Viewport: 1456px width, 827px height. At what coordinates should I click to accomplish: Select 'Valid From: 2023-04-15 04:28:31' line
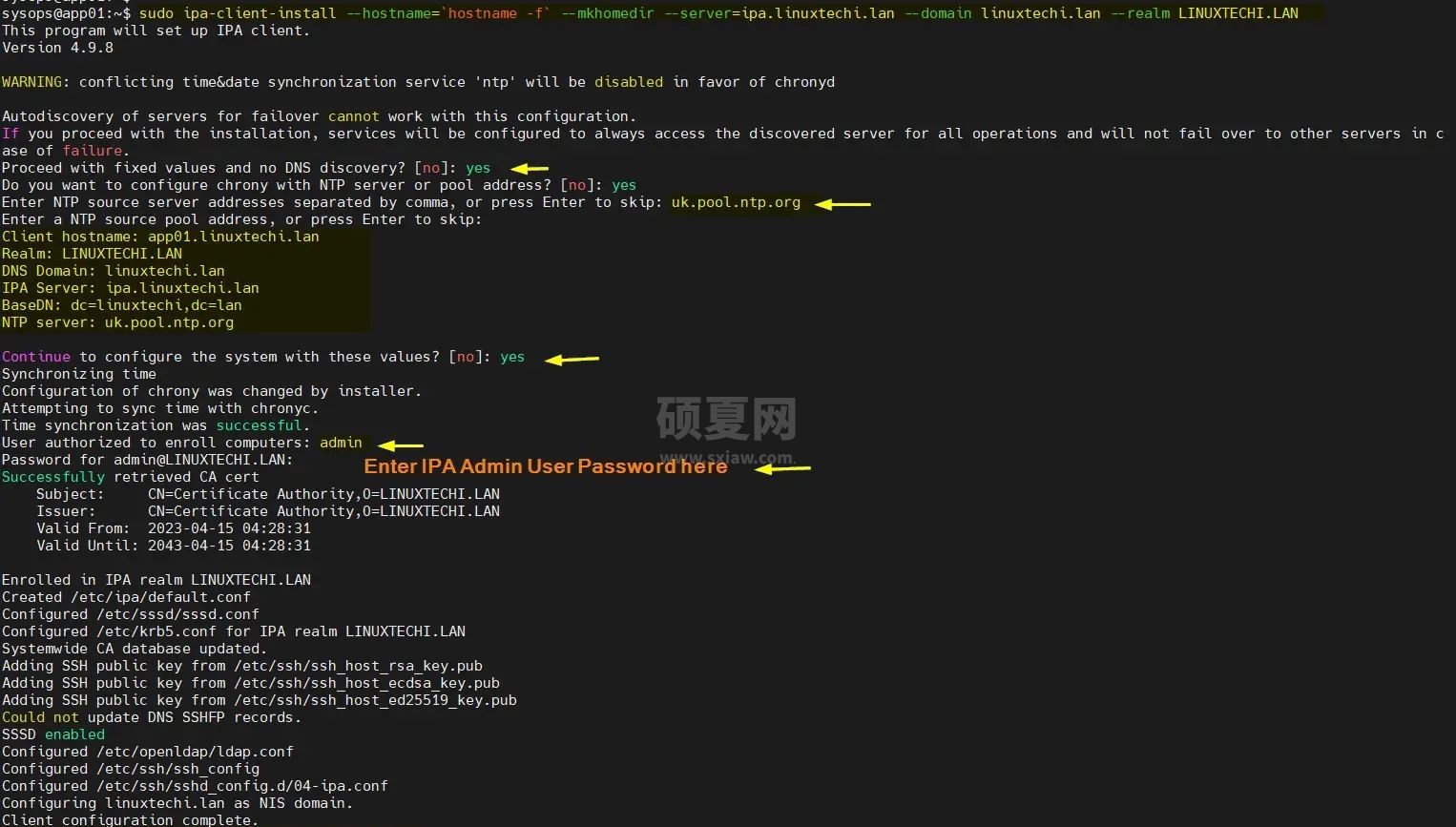pyautogui.click(x=174, y=528)
